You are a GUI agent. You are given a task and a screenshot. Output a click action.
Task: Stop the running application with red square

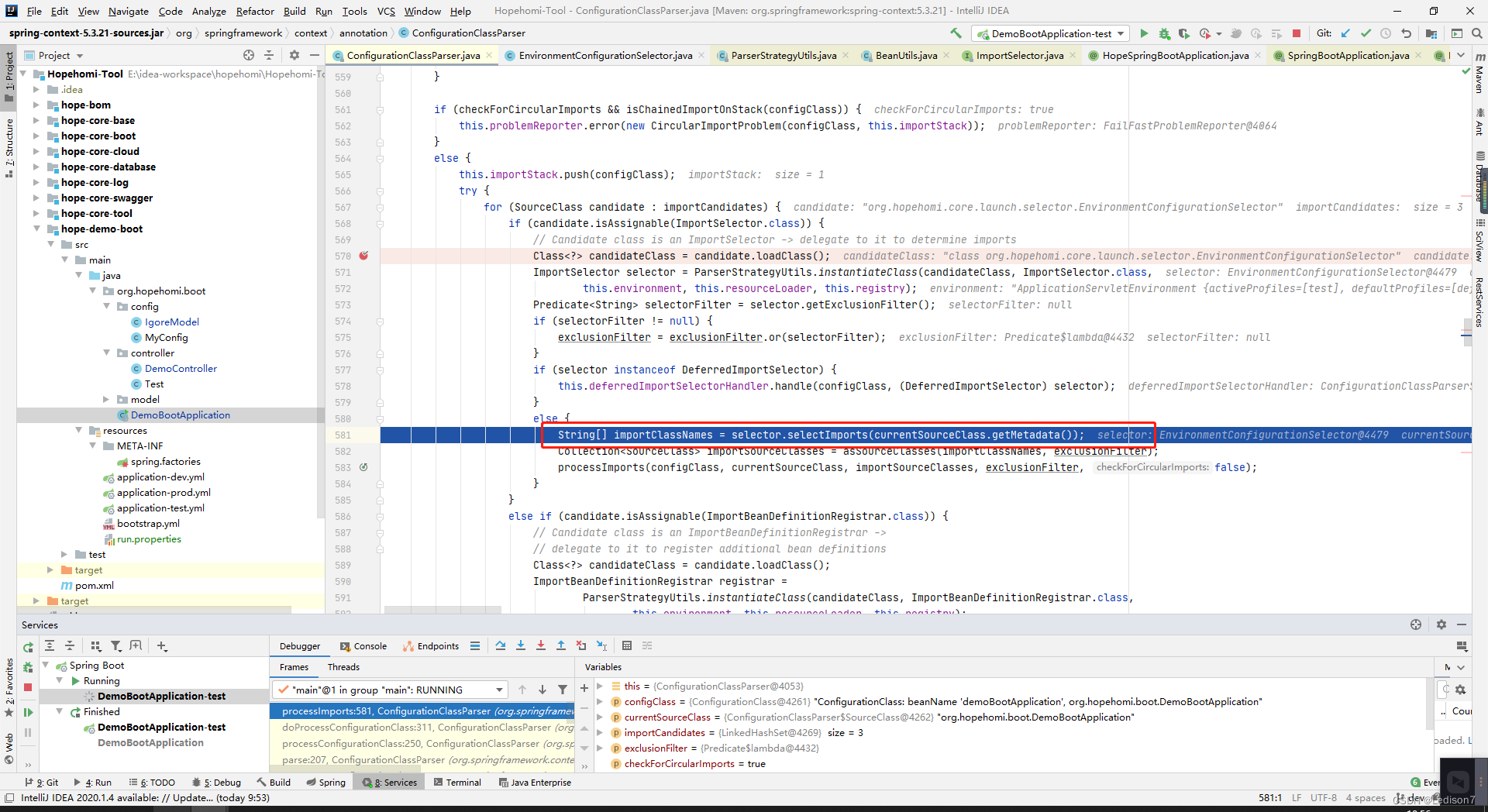click(1297, 33)
